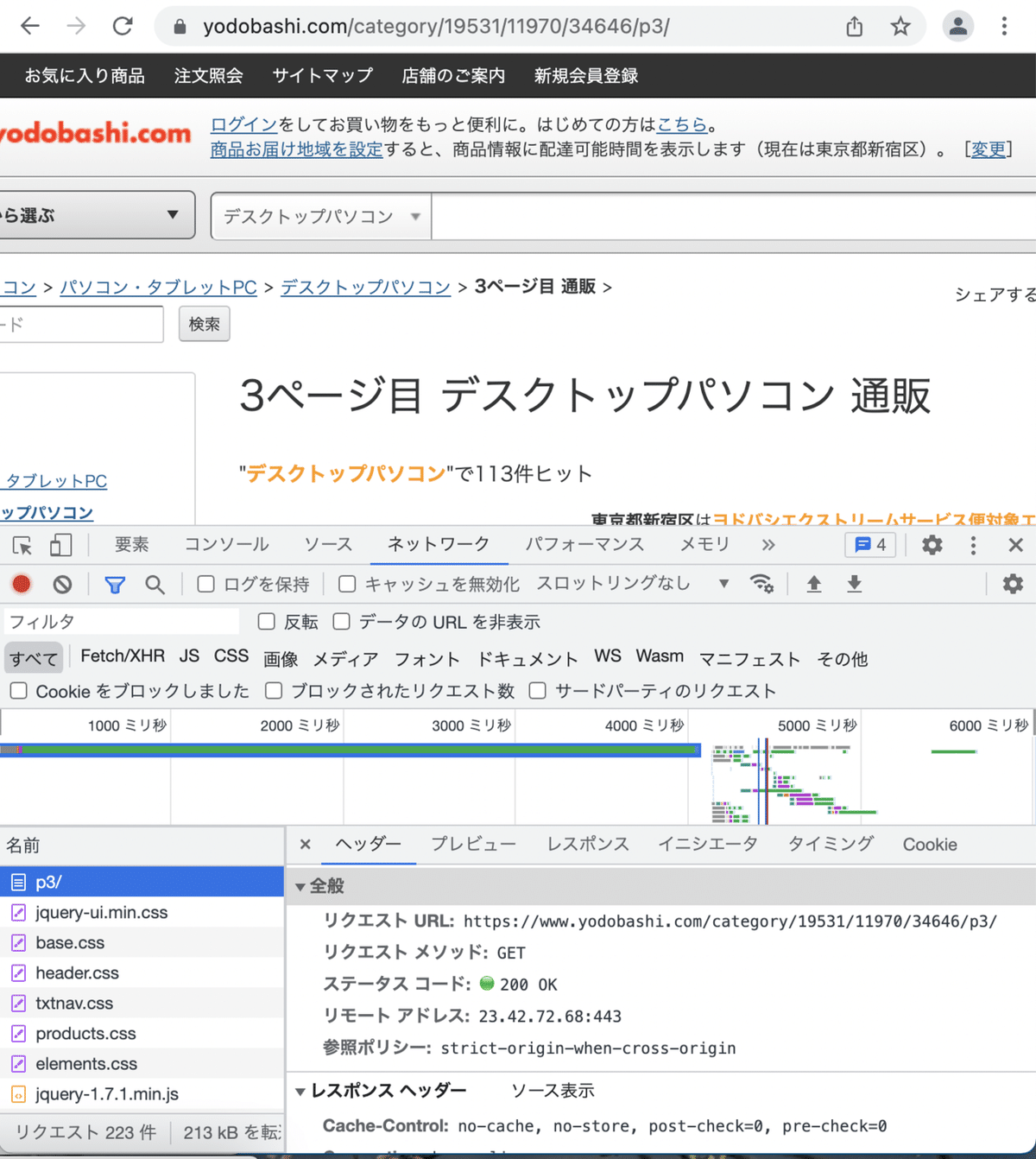Check the 反転 filter checkbox
This screenshot has width=1036, height=1159.
click(x=266, y=622)
